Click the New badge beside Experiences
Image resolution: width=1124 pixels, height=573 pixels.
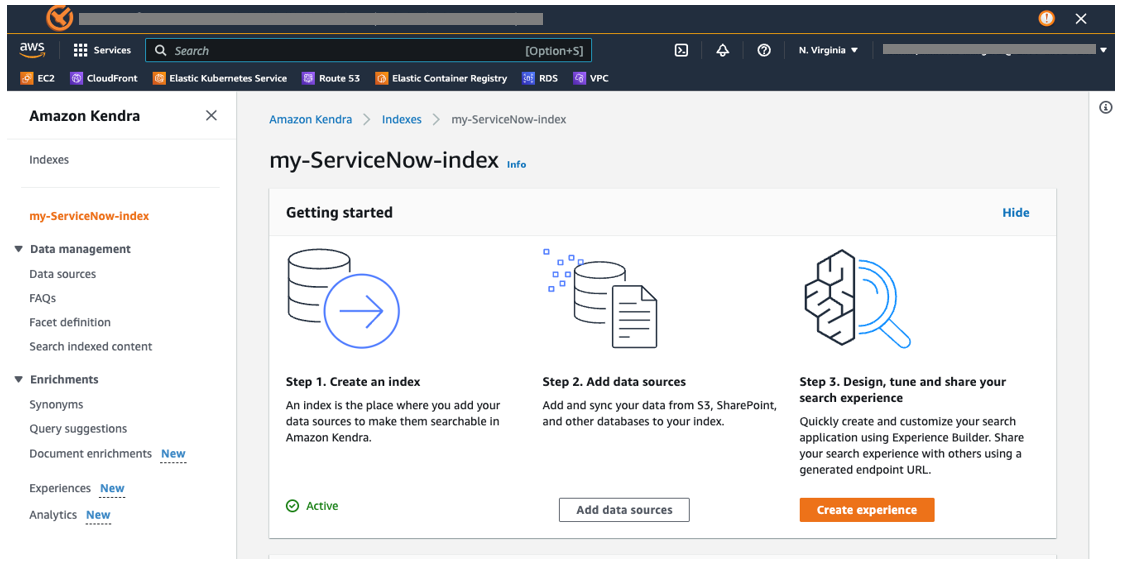coord(112,488)
